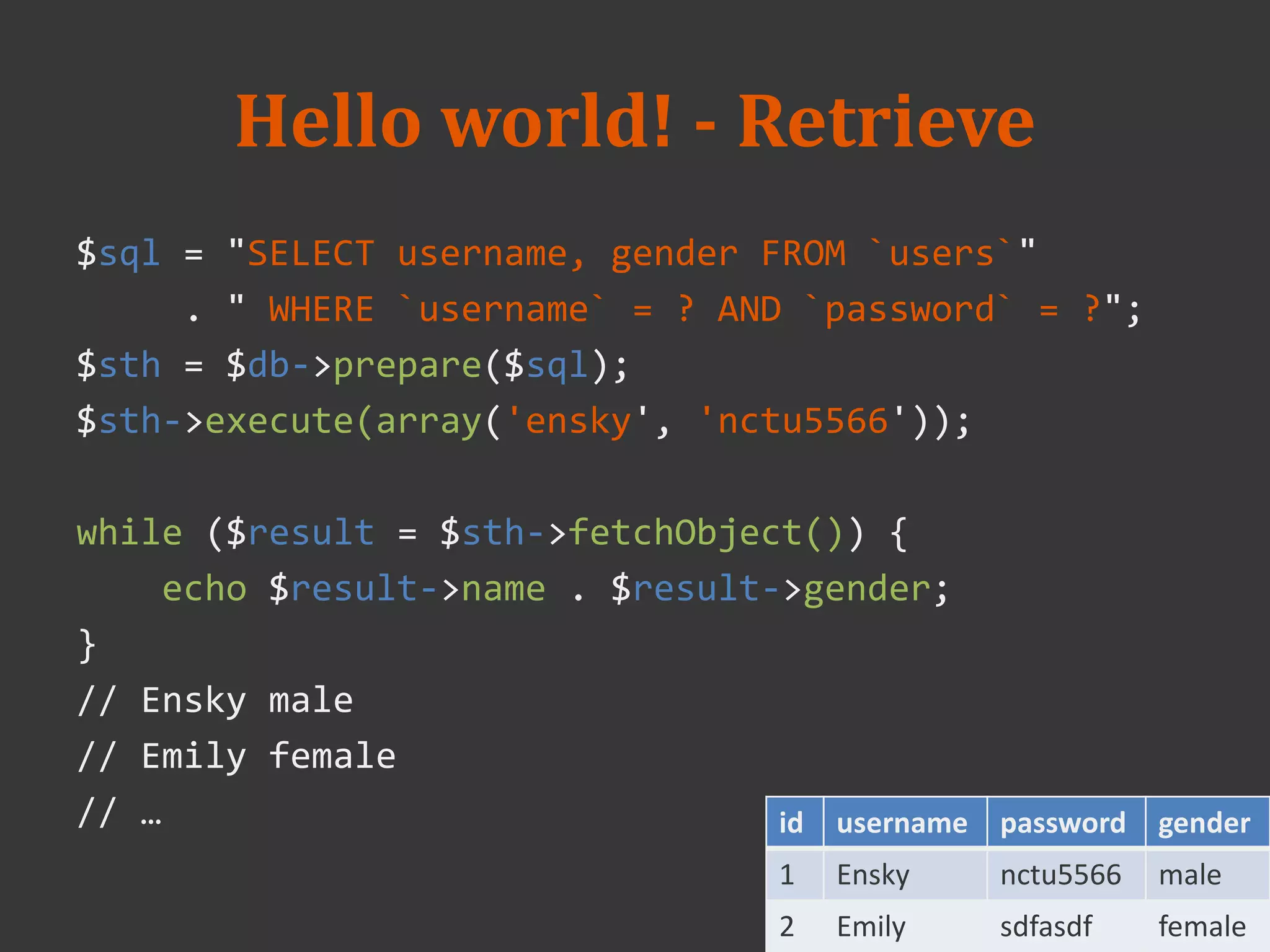Click table cell 'female'
The height and width of the screenshot is (952, 1270).
pyautogui.click(x=1207, y=926)
